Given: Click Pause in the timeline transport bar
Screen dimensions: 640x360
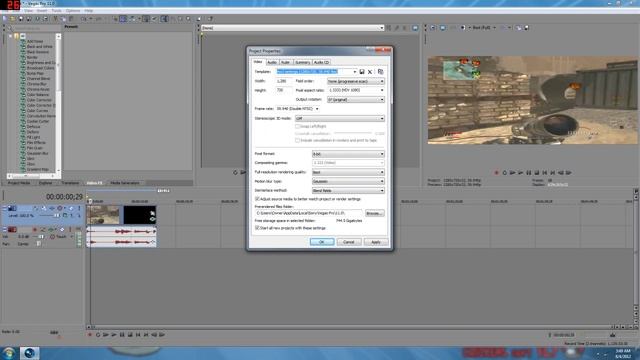Looking at the screenshot, I should [x=122, y=335].
